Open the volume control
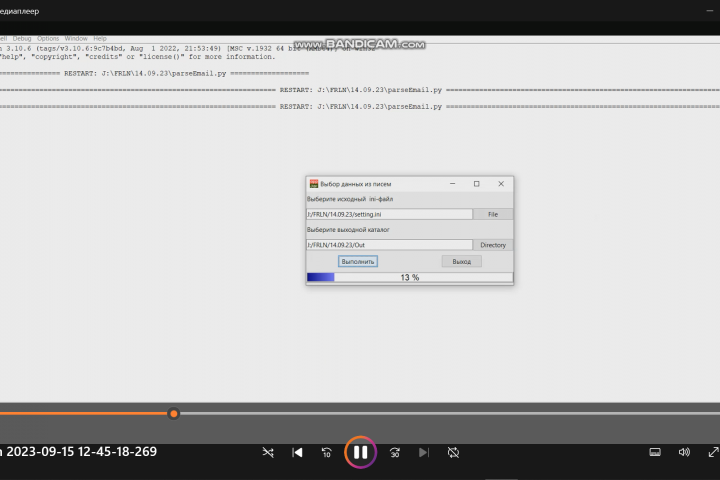The height and width of the screenshot is (480, 720). [x=684, y=452]
